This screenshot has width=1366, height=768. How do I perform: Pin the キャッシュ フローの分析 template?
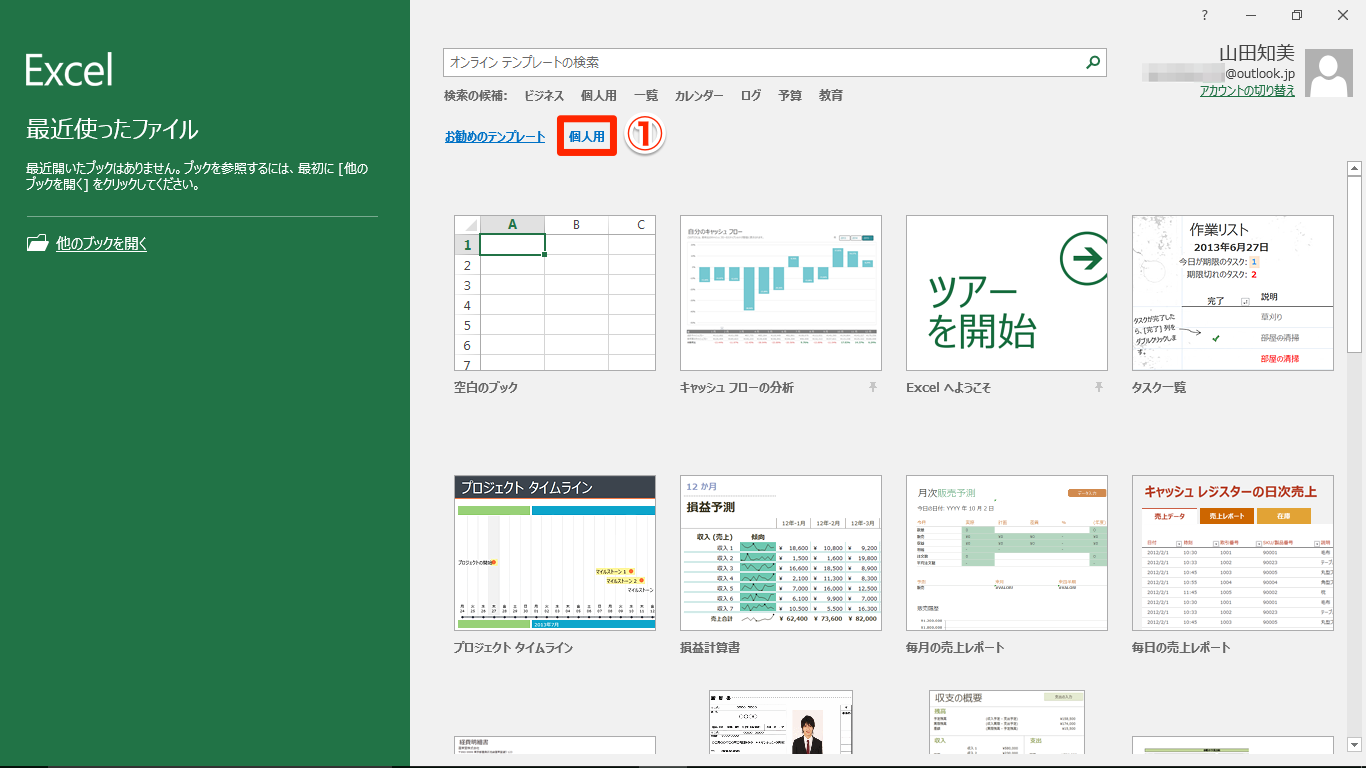[x=873, y=387]
